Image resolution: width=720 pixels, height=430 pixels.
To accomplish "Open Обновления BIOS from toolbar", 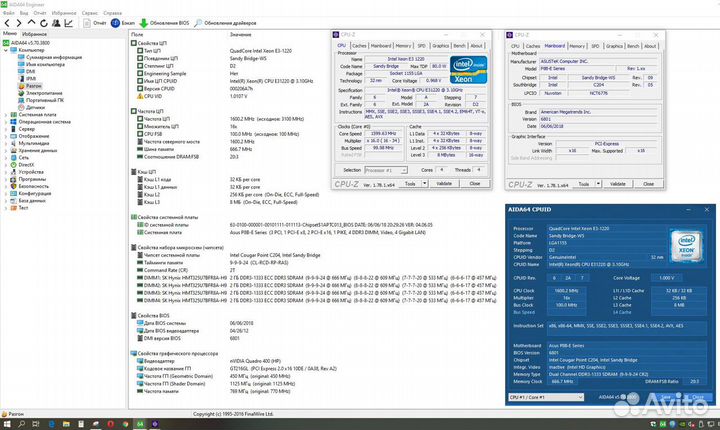I will click(164, 23).
